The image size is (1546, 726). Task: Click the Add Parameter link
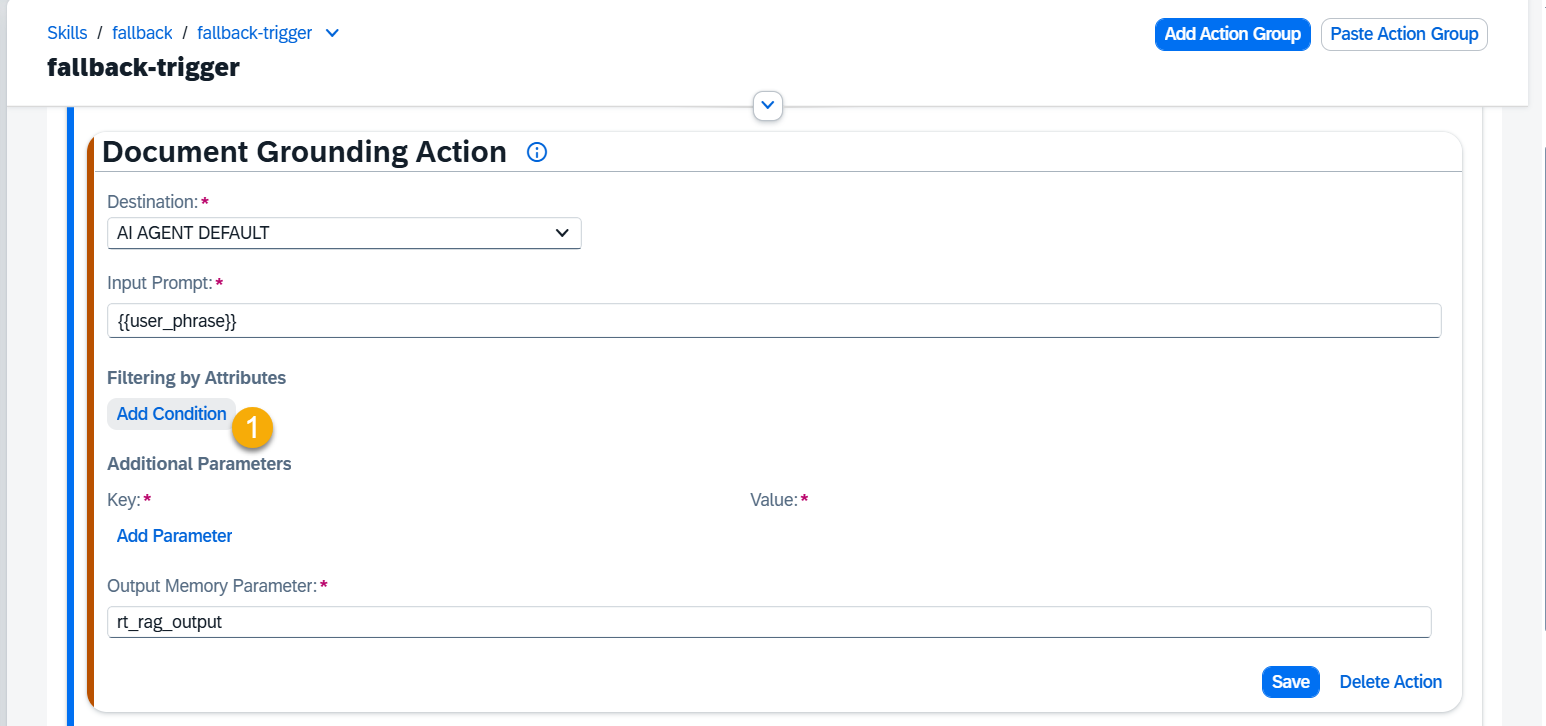(x=174, y=536)
